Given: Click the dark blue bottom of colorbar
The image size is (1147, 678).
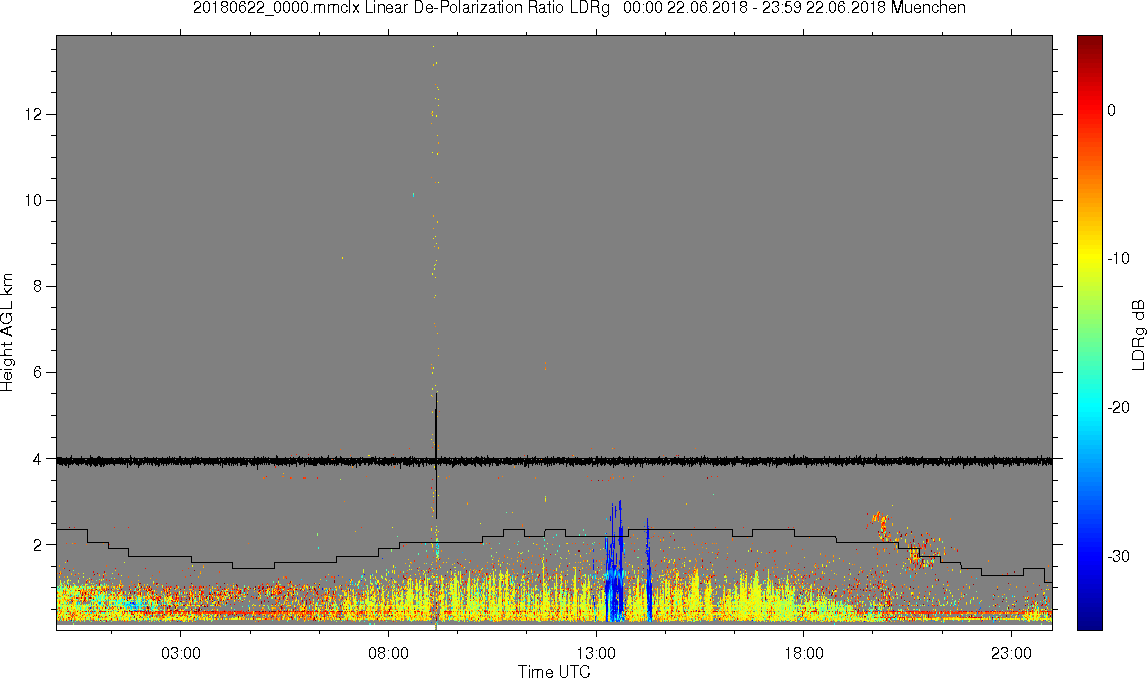Looking at the screenshot, I should point(1089,622).
